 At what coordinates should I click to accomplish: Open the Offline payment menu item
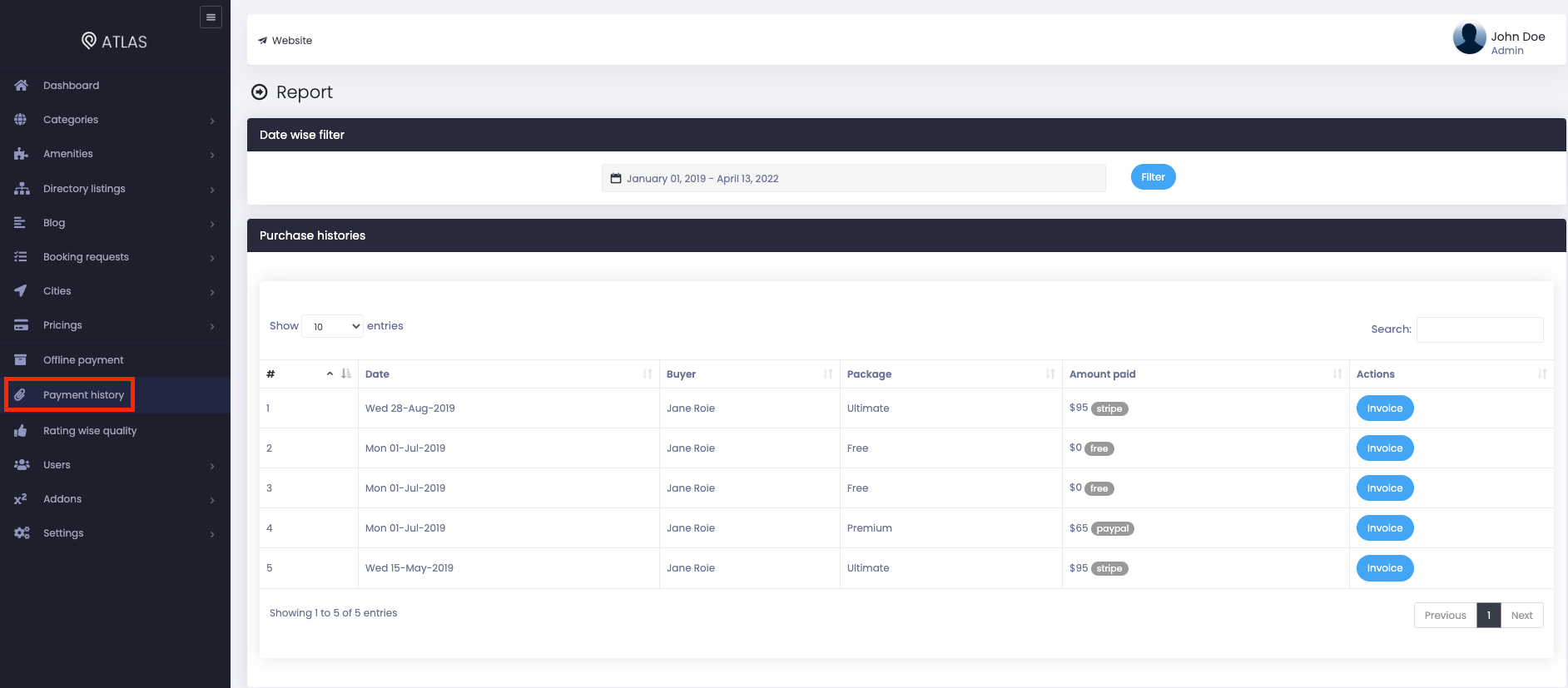coord(115,359)
